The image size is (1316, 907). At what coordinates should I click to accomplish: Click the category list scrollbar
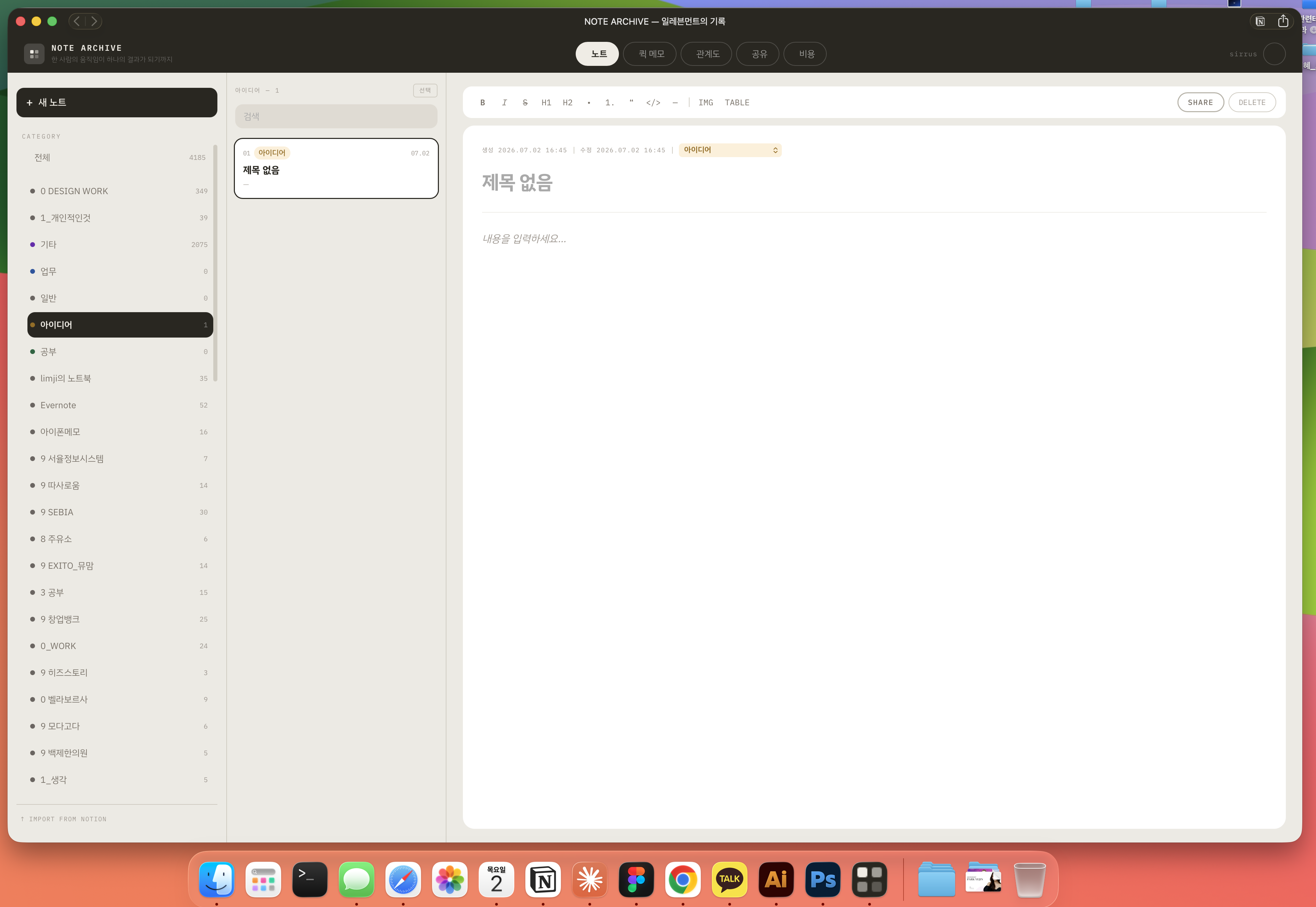tap(215, 262)
